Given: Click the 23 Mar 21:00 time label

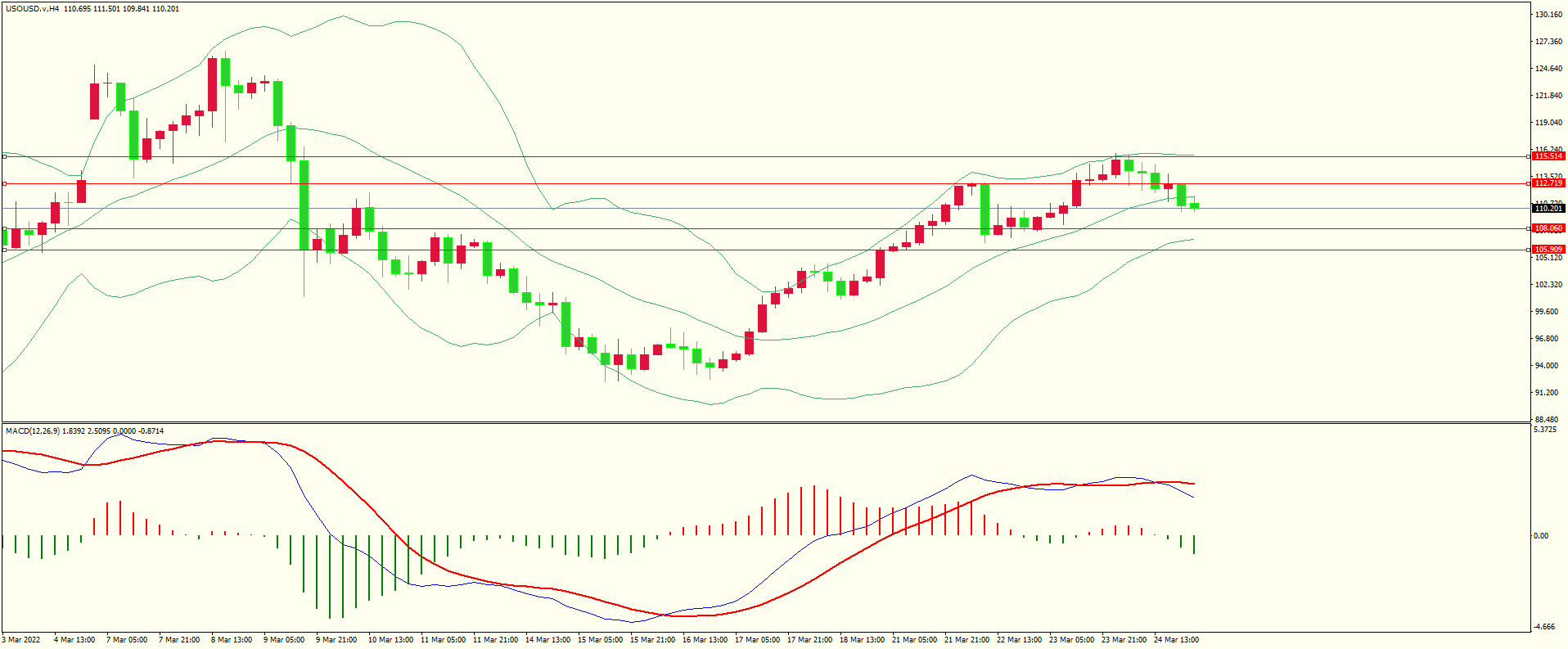Looking at the screenshot, I should pyautogui.click(x=1124, y=640).
